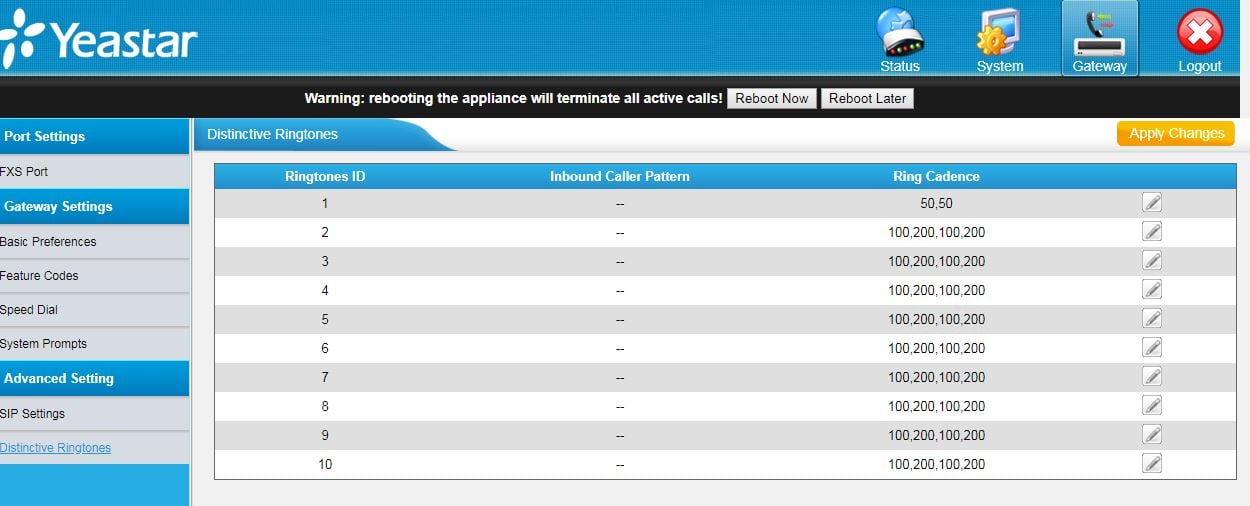Click the red Logout icon
Screen dimensions: 1250x506
[x=1199, y=38]
